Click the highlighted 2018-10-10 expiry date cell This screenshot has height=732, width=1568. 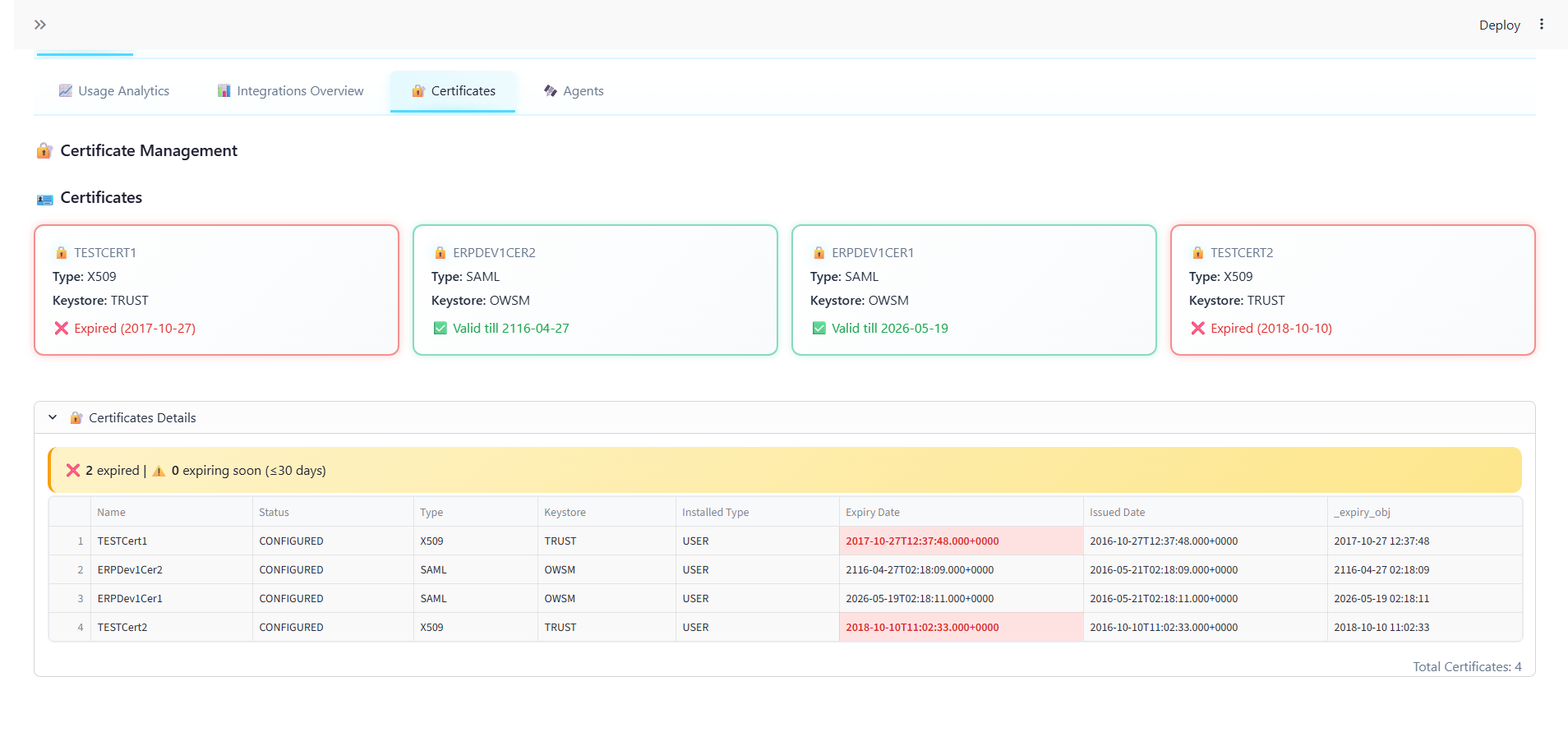[x=922, y=628]
